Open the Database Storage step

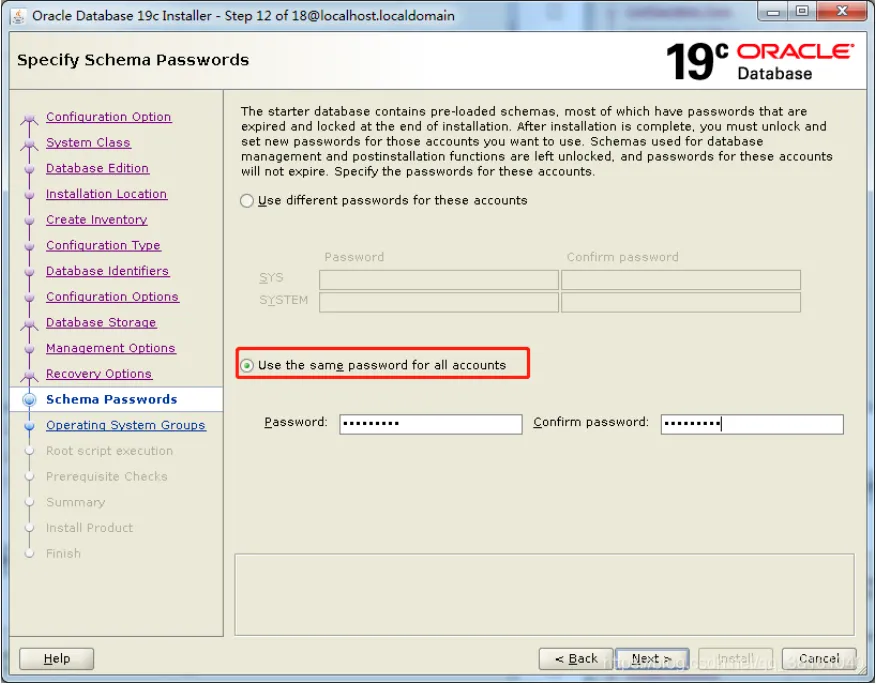coord(101,322)
